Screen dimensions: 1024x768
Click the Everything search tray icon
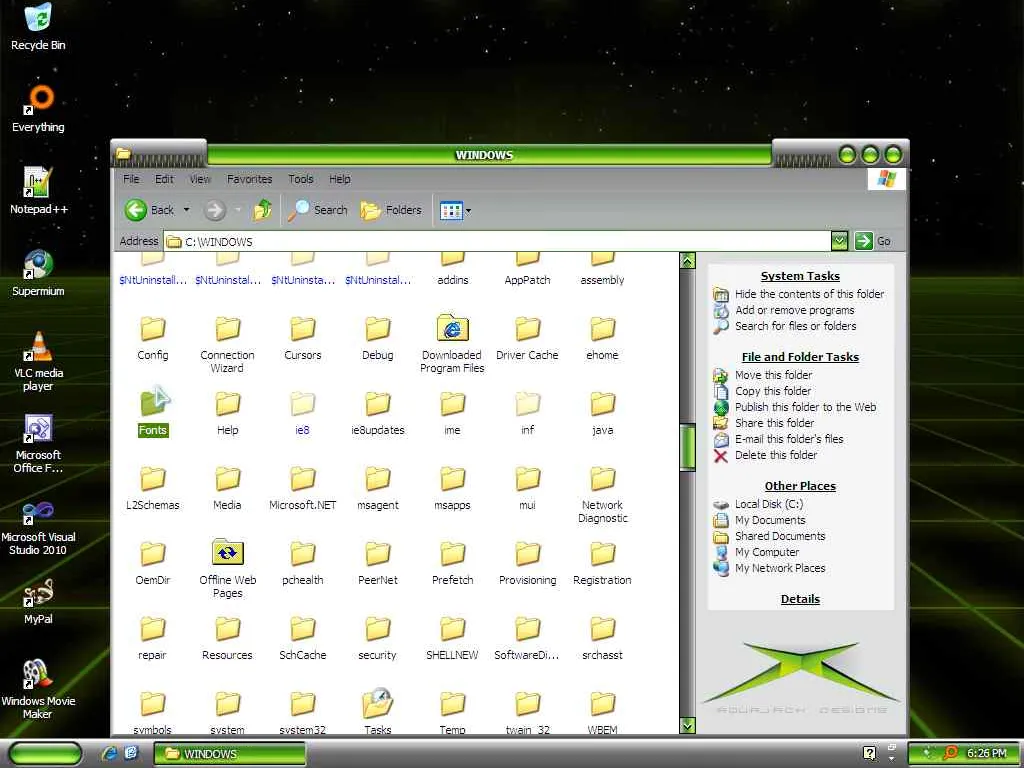pyautogui.click(x=951, y=753)
